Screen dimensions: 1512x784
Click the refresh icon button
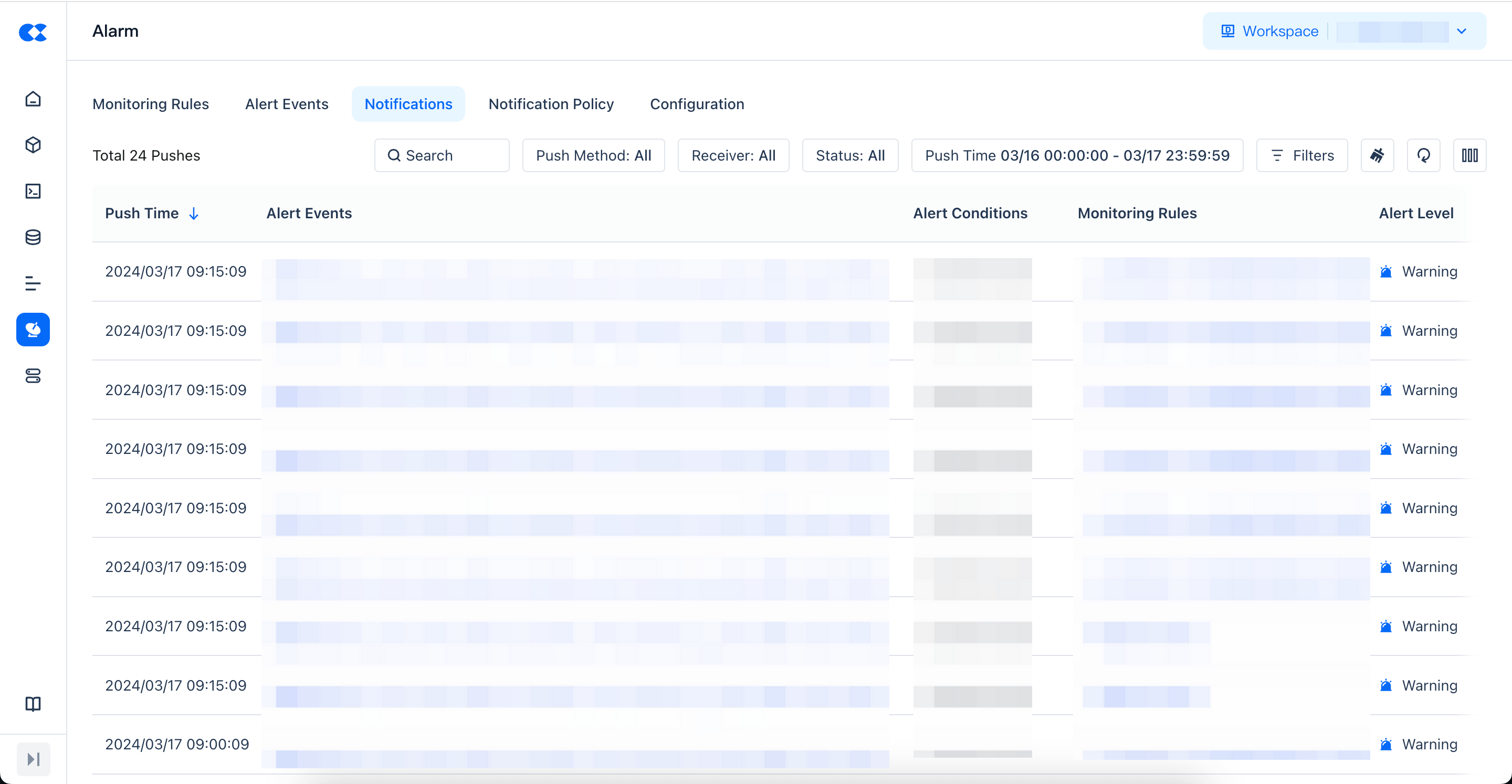[x=1423, y=155]
